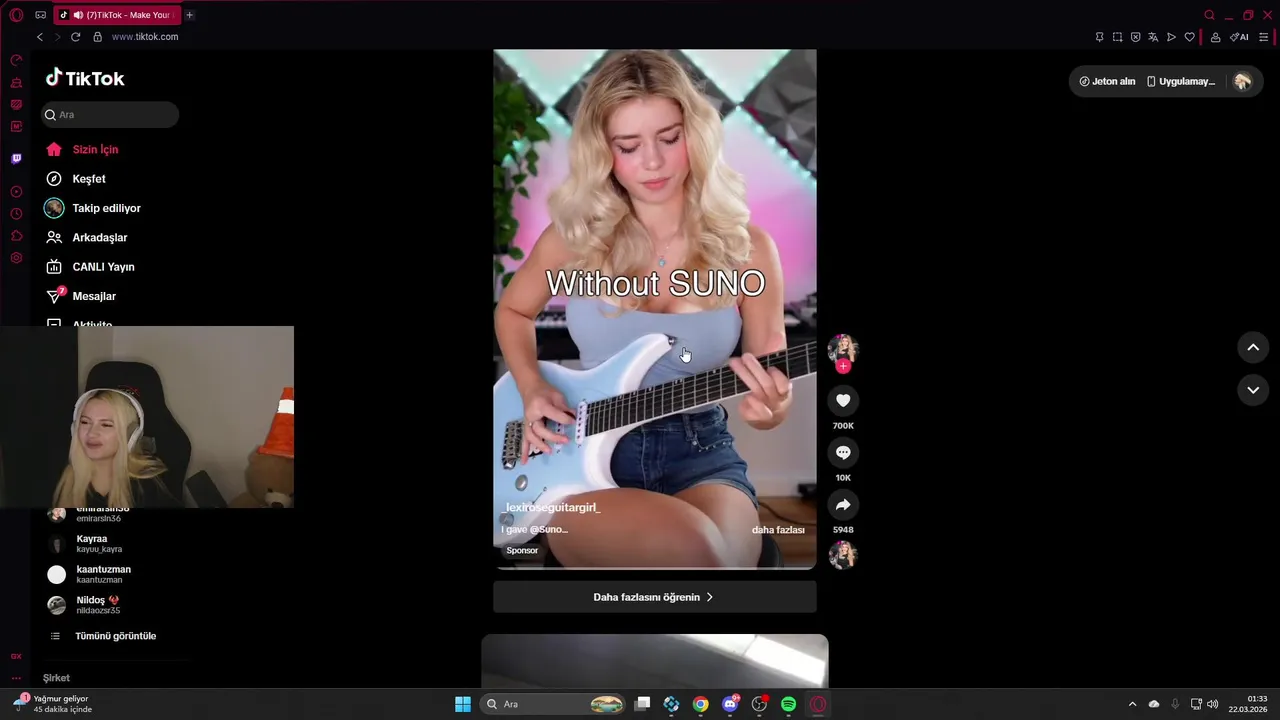The height and width of the screenshot is (720, 1280).
Task: Open Discord from the taskbar
Action: 730,704
